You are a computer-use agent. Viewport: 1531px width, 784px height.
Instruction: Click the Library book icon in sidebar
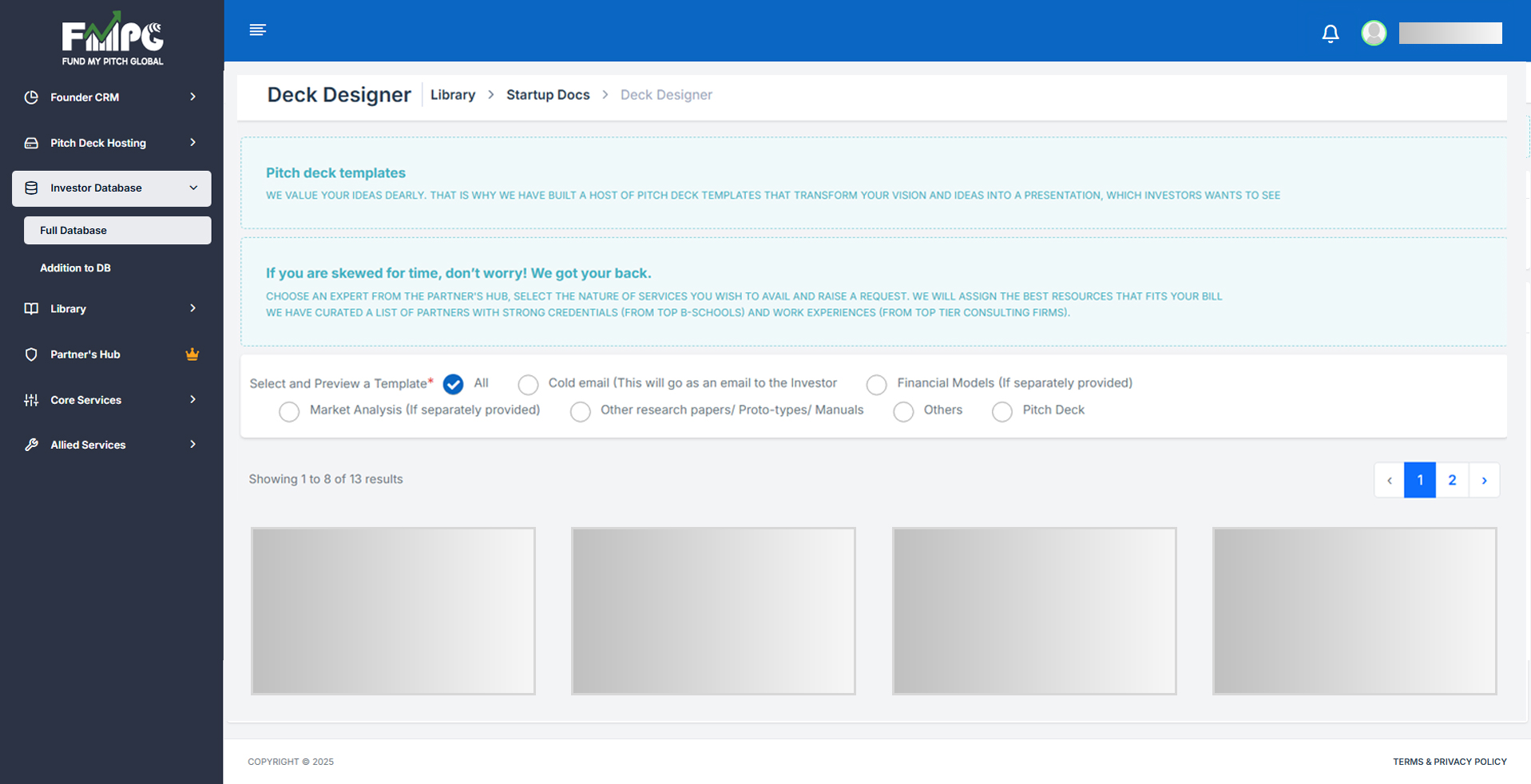click(31, 309)
